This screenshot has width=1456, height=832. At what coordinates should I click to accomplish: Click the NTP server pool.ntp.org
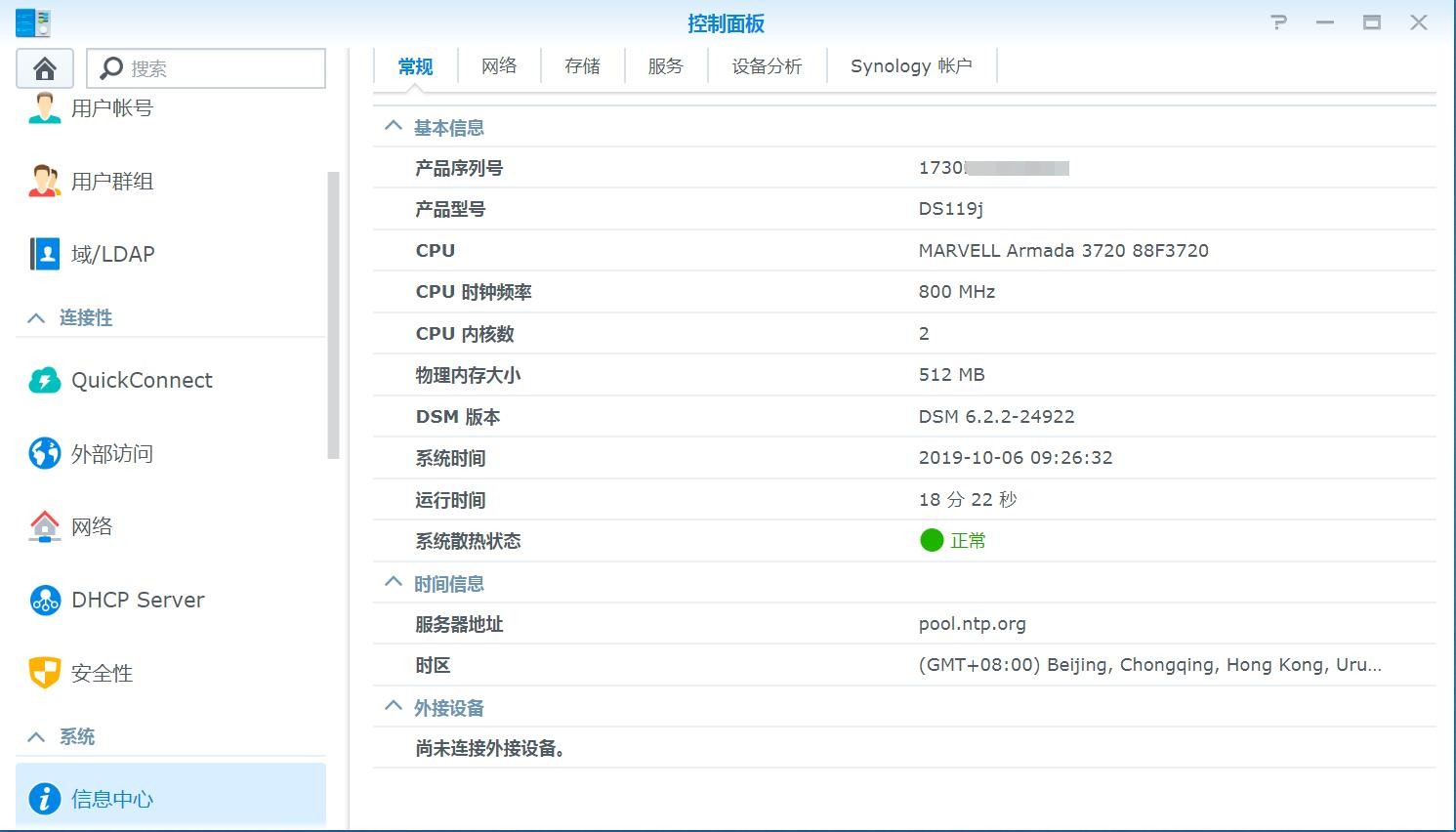973,624
